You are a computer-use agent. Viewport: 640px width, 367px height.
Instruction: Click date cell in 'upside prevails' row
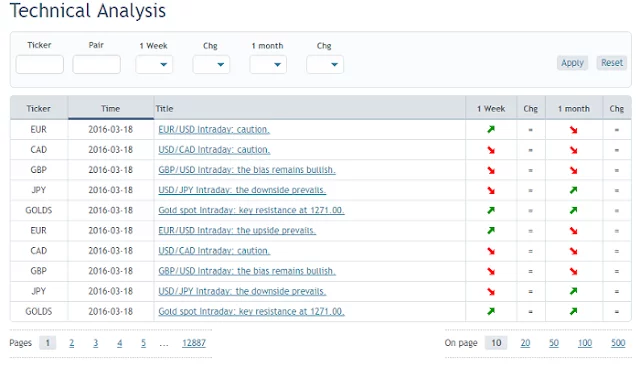tap(111, 231)
